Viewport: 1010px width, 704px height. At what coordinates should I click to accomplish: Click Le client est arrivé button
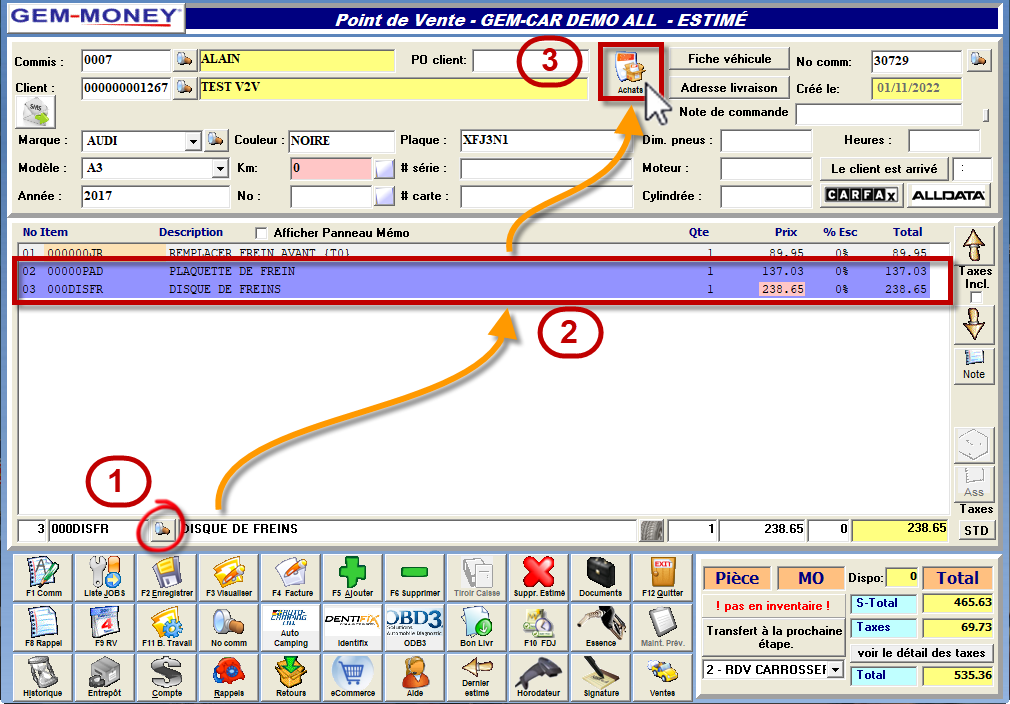pyautogui.click(x=884, y=169)
